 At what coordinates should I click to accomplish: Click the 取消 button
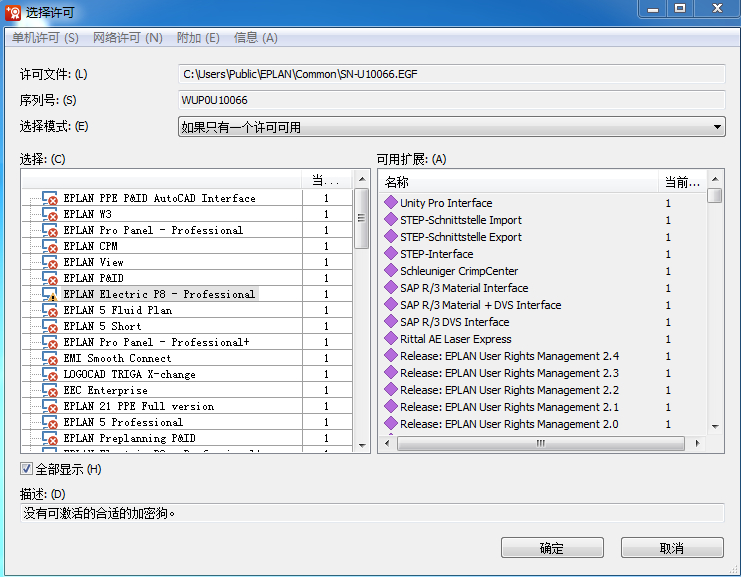pos(672,548)
